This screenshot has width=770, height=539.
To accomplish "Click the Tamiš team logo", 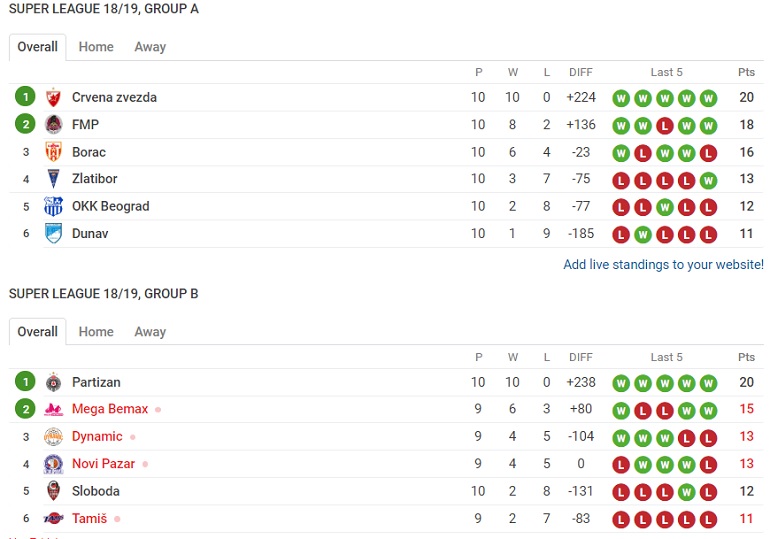I will click(x=54, y=518).
